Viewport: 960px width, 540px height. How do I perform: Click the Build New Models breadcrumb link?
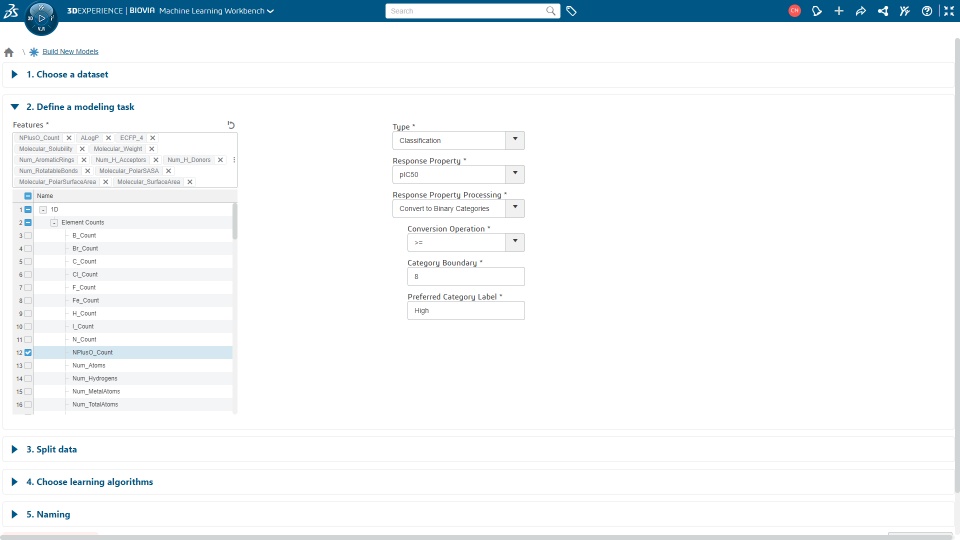coord(70,51)
